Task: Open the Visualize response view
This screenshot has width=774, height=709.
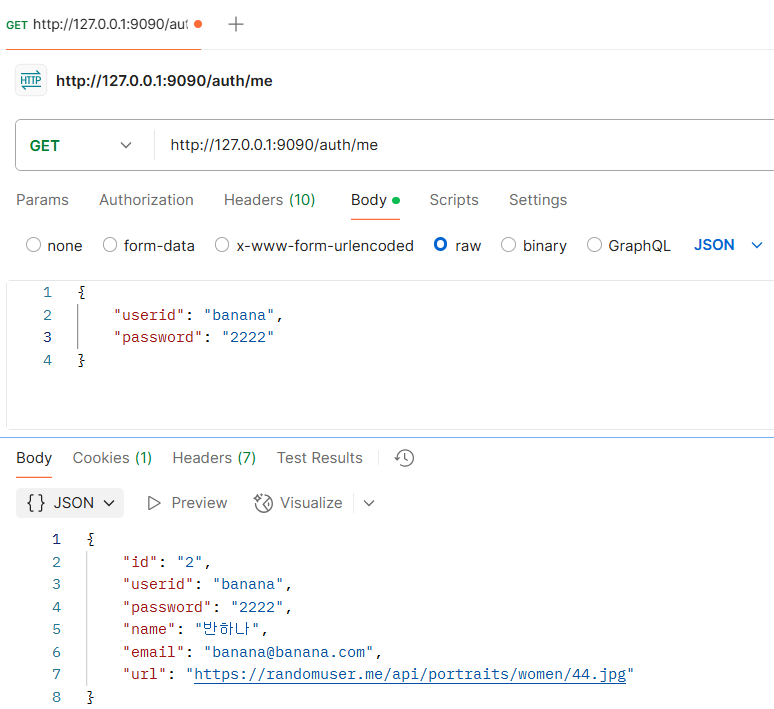Action: click(299, 503)
